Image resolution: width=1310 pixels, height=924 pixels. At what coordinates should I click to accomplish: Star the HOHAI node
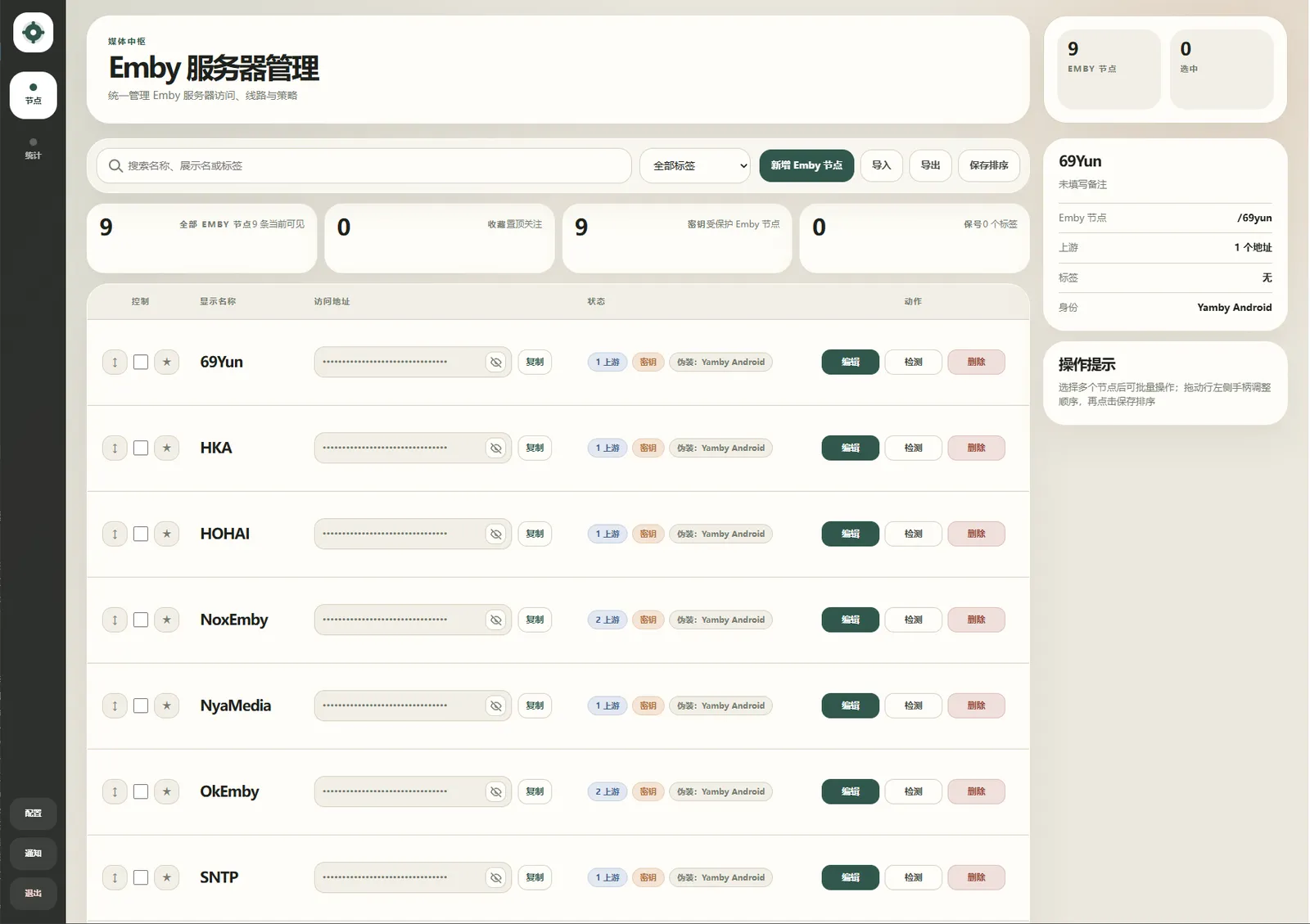[x=167, y=534]
